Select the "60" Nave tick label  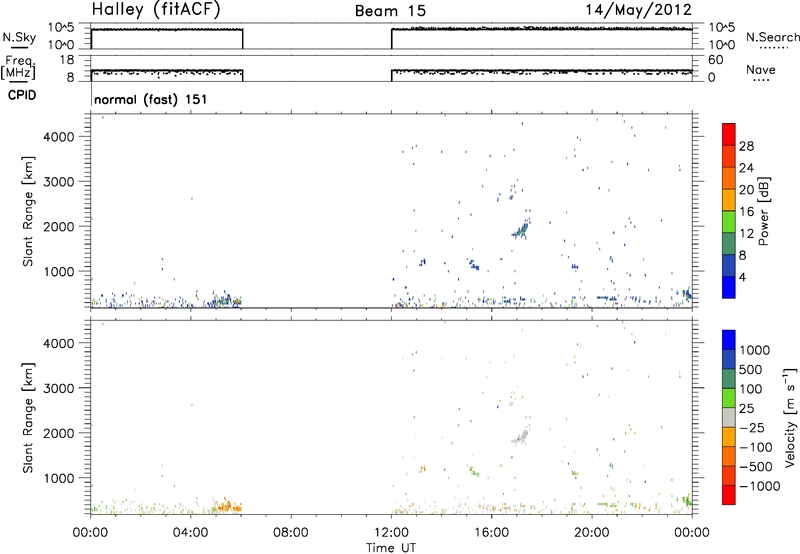715,60
